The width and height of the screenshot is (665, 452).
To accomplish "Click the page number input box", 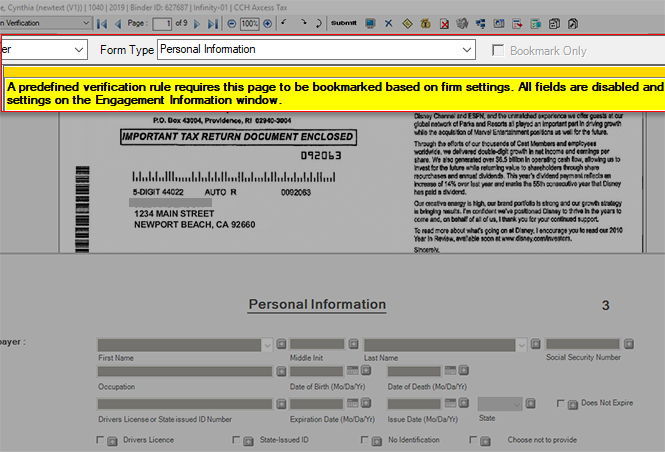I will [x=162, y=24].
